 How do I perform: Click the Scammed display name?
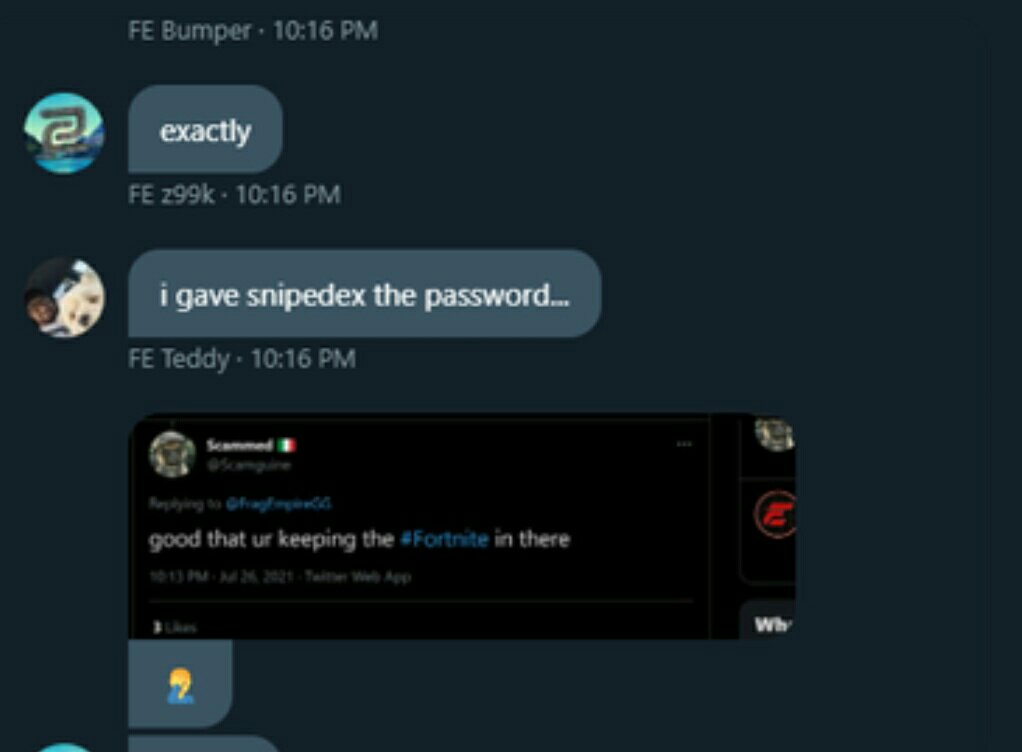click(x=239, y=446)
